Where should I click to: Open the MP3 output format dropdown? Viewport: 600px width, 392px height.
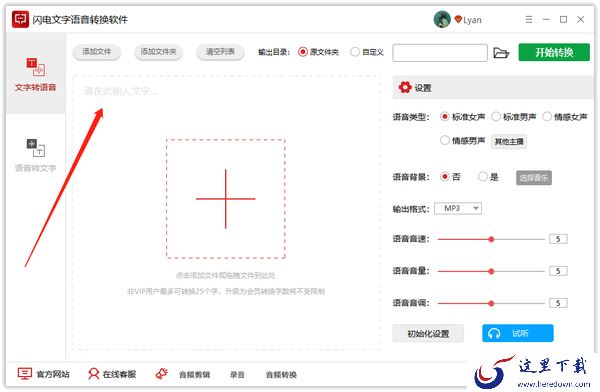pyautogui.click(x=458, y=208)
